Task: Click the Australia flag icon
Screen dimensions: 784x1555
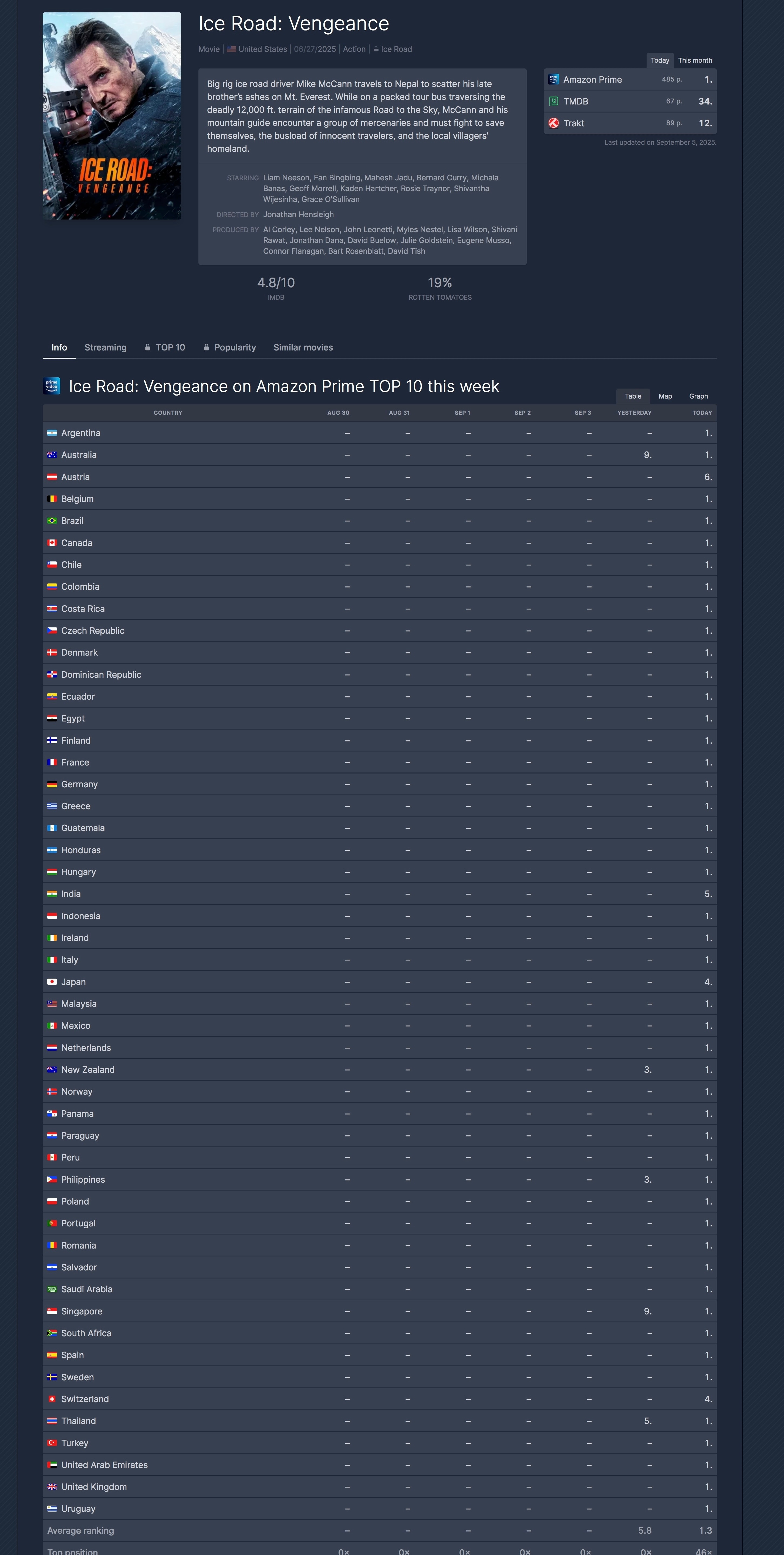Action: tap(52, 455)
